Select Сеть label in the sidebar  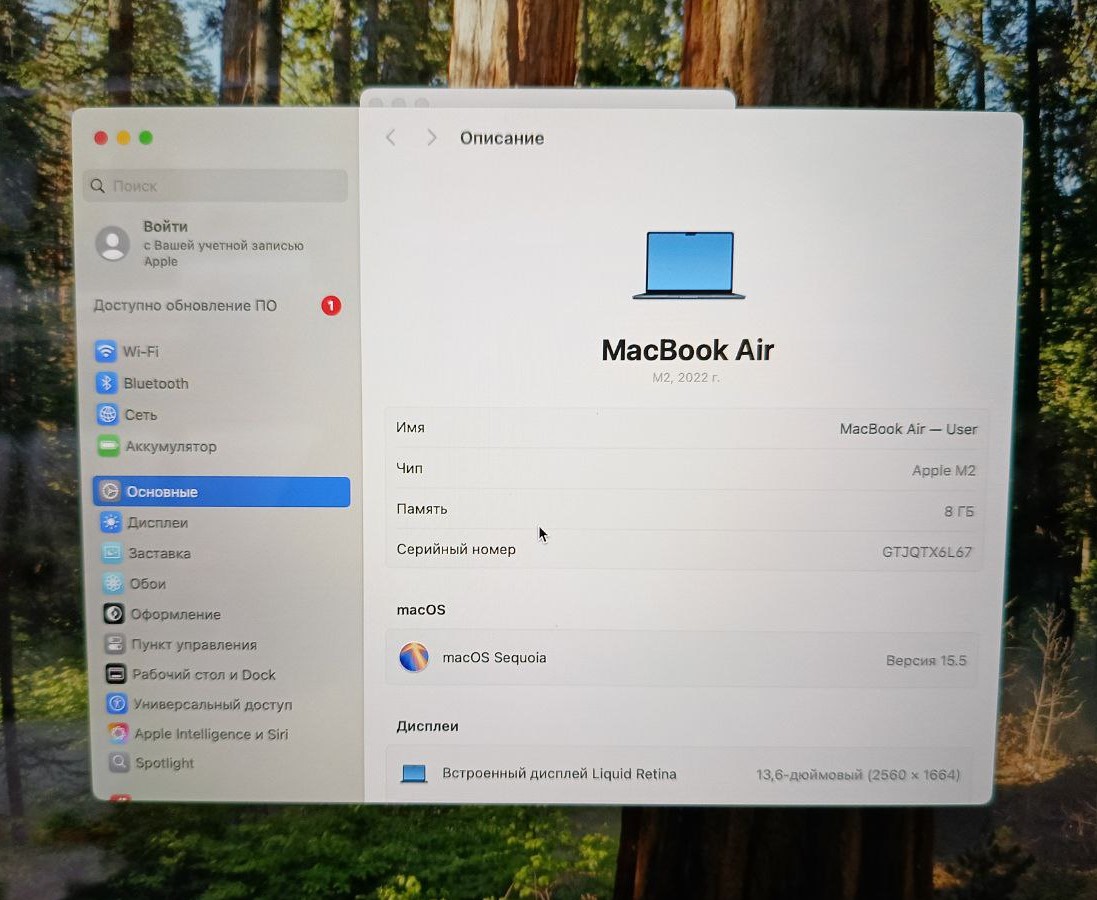point(141,415)
